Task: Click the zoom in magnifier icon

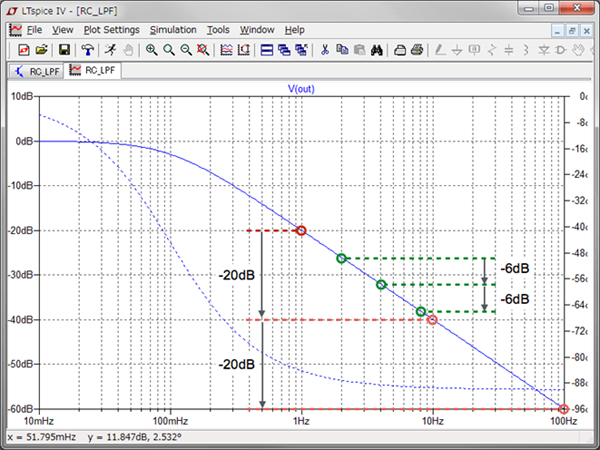Action: click(x=151, y=49)
